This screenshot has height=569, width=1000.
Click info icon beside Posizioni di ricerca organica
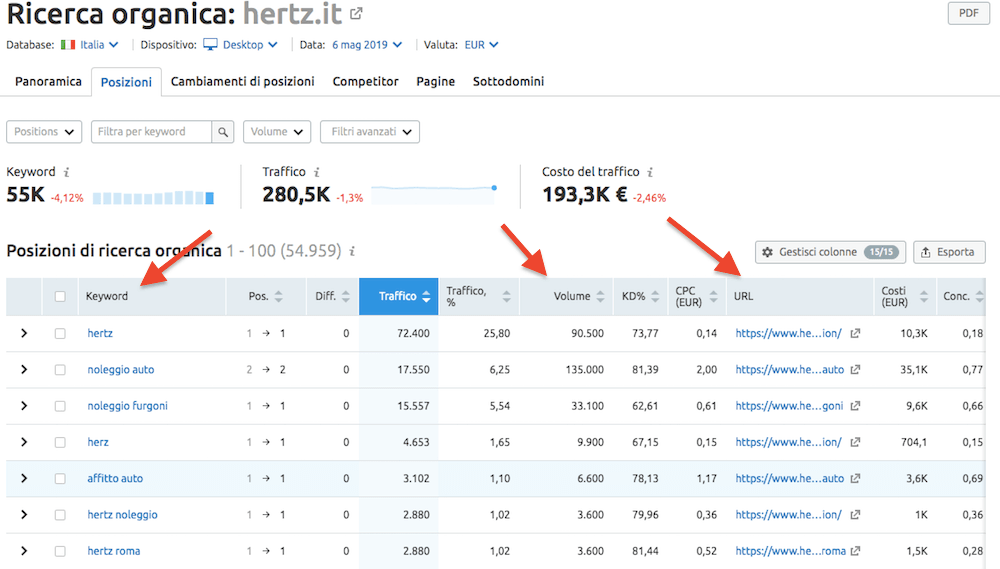click(x=351, y=251)
